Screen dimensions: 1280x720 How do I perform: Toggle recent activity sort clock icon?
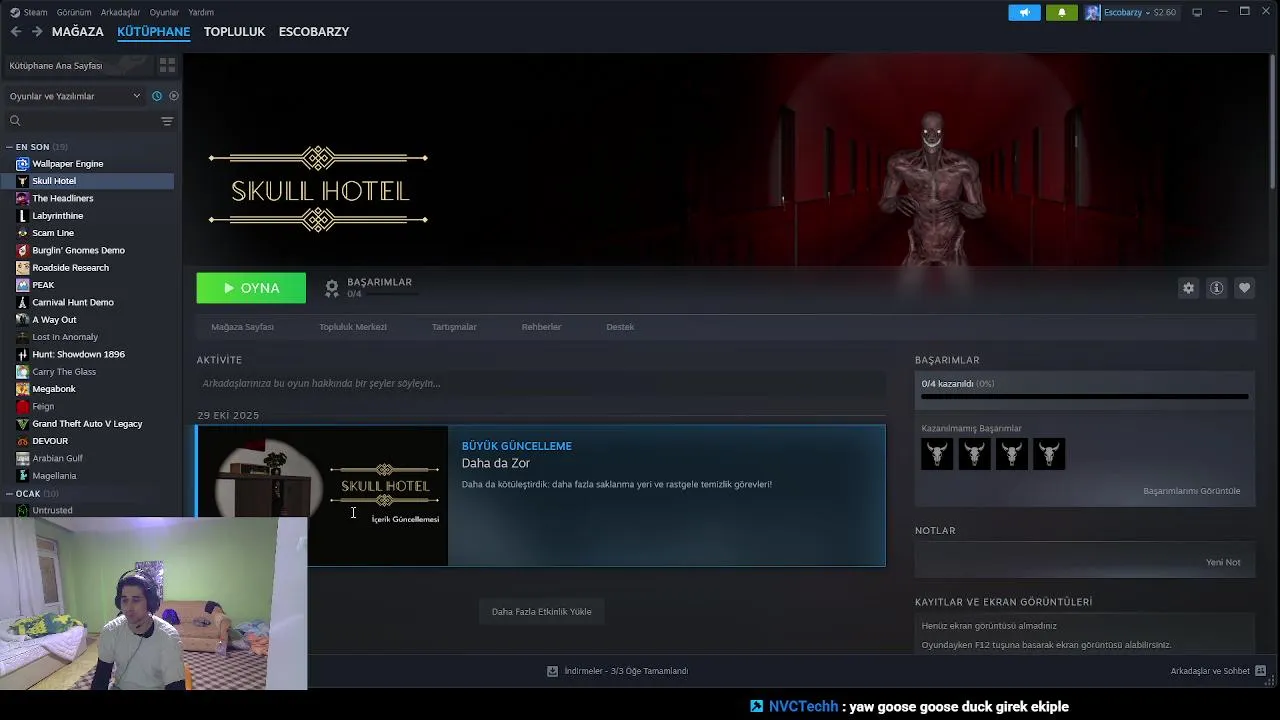click(x=157, y=96)
